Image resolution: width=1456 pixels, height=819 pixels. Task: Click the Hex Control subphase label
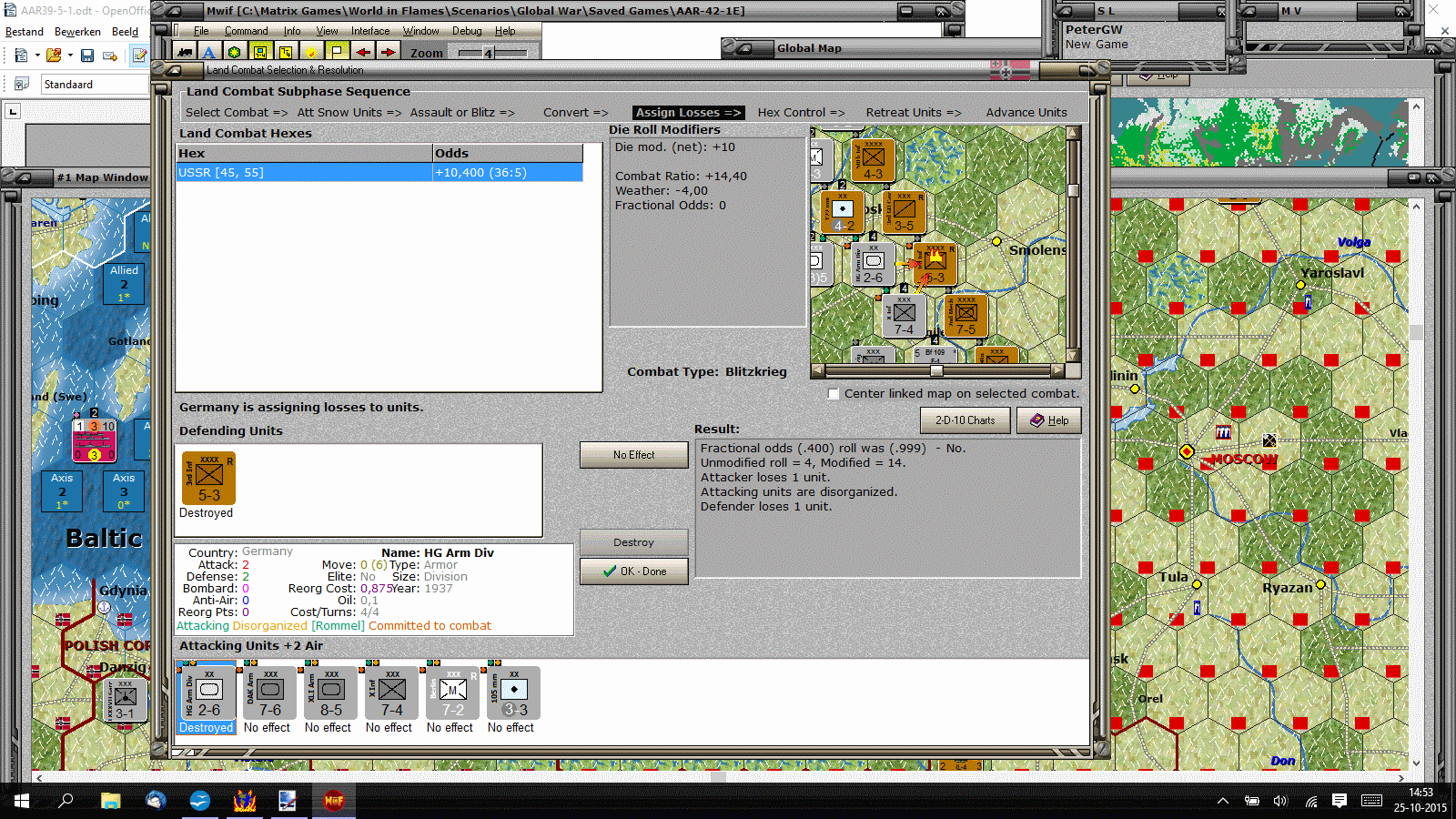click(x=801, y=113)
